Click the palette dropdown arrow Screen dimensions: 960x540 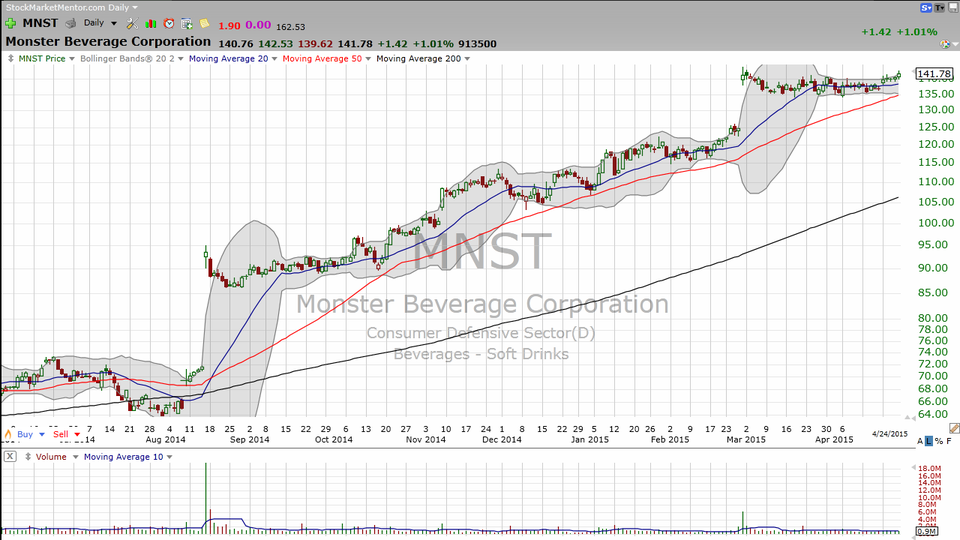pyautogui.click(x=955, y=45)
